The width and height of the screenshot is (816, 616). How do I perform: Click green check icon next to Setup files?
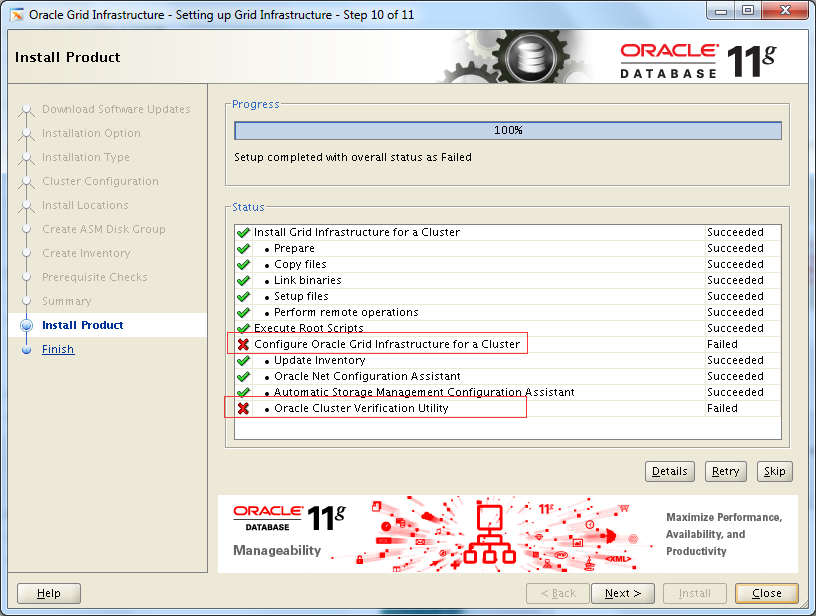pos(243,297)
